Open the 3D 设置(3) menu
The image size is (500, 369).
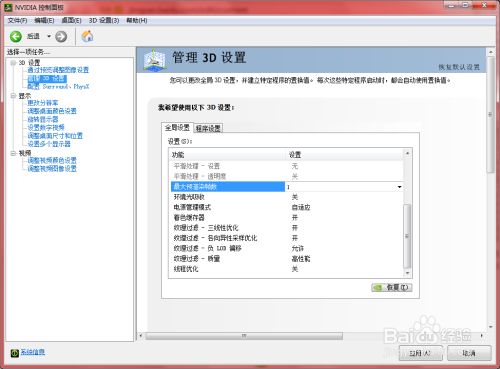104,21
